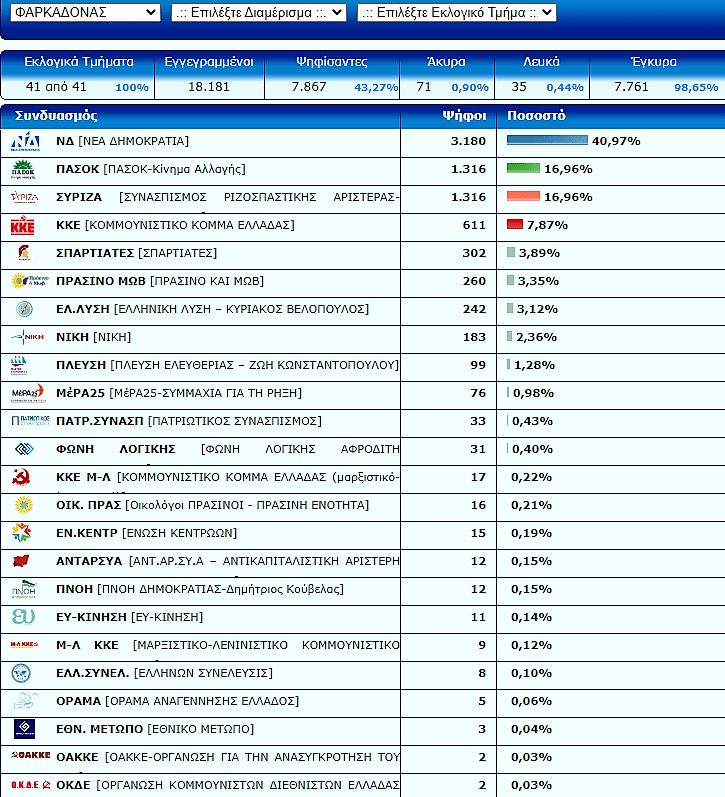This screenshot has width=725, height=797.
Task: Click the ΣΥΡΙΖΑ party logo
Action: pos(24,198)
